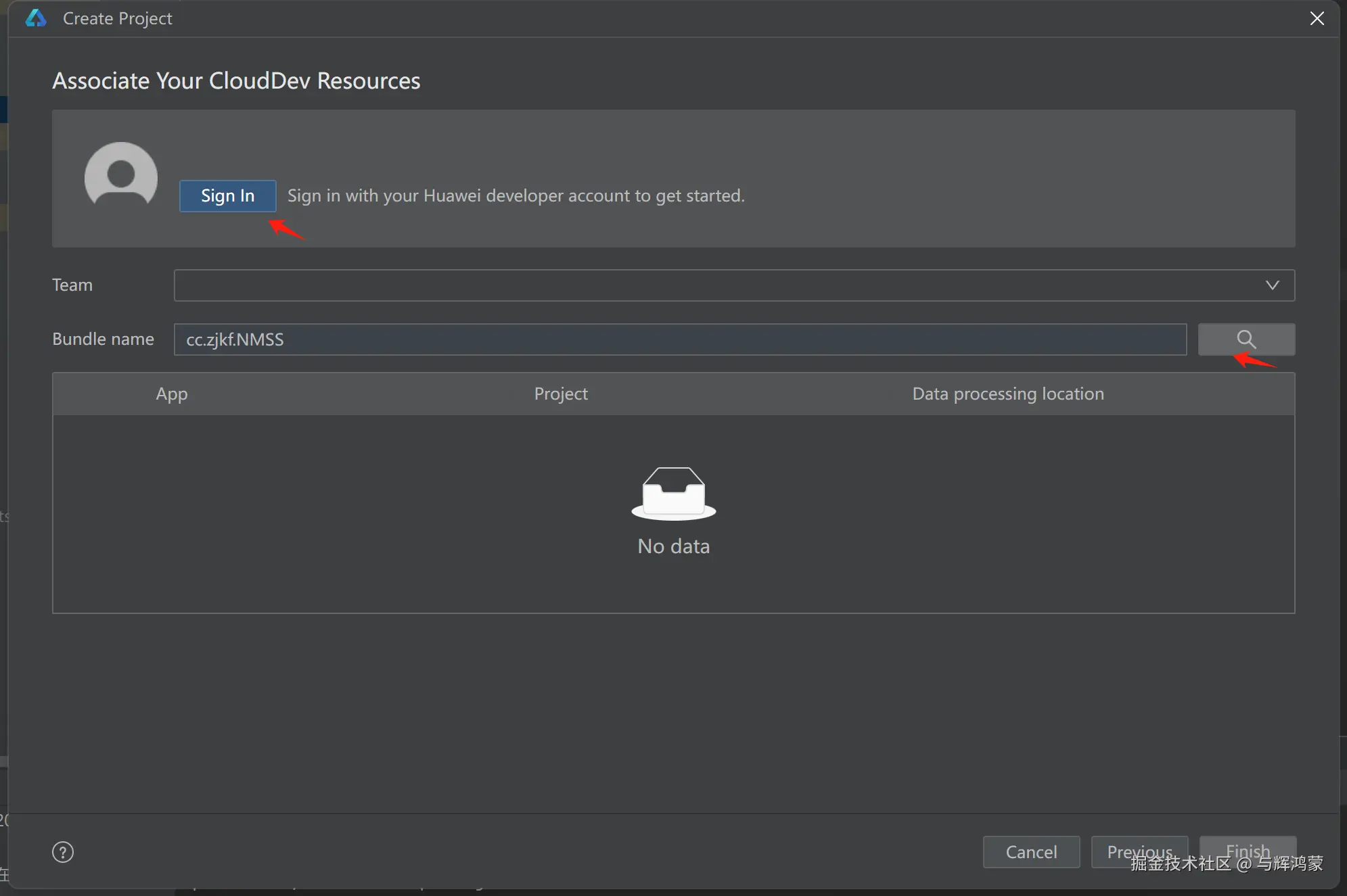Click the user avatar placeholder icon
The image size is (1347, 896).
[121, 177]
